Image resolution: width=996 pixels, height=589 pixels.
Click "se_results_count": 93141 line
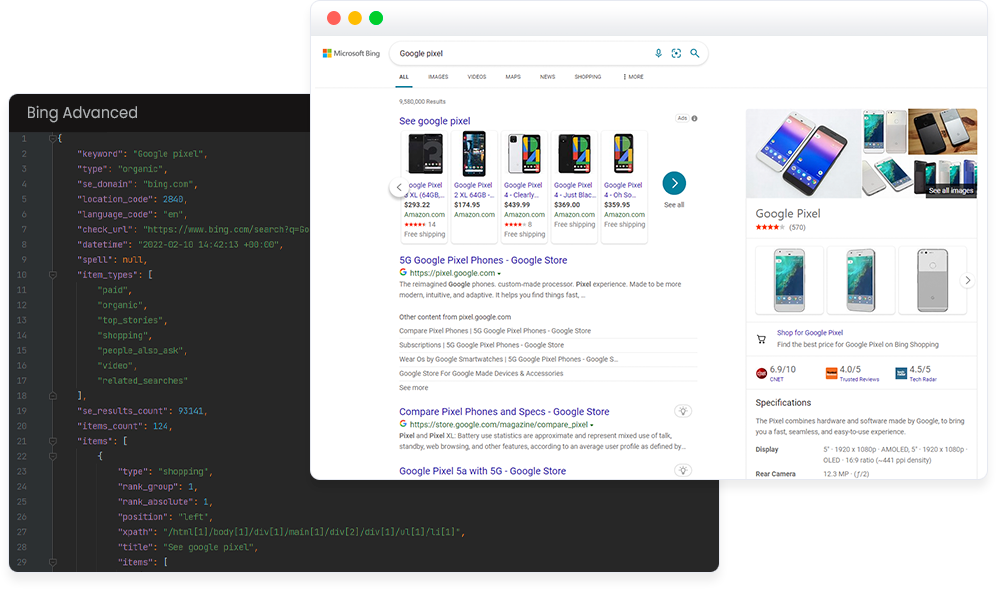[142, 411]
